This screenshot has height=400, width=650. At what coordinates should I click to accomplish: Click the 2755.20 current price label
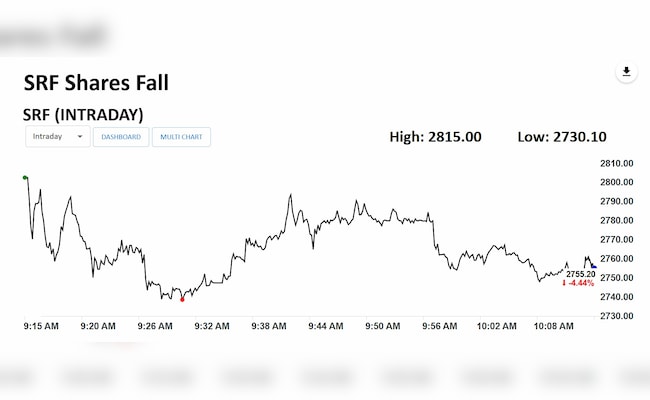[580, 274]
